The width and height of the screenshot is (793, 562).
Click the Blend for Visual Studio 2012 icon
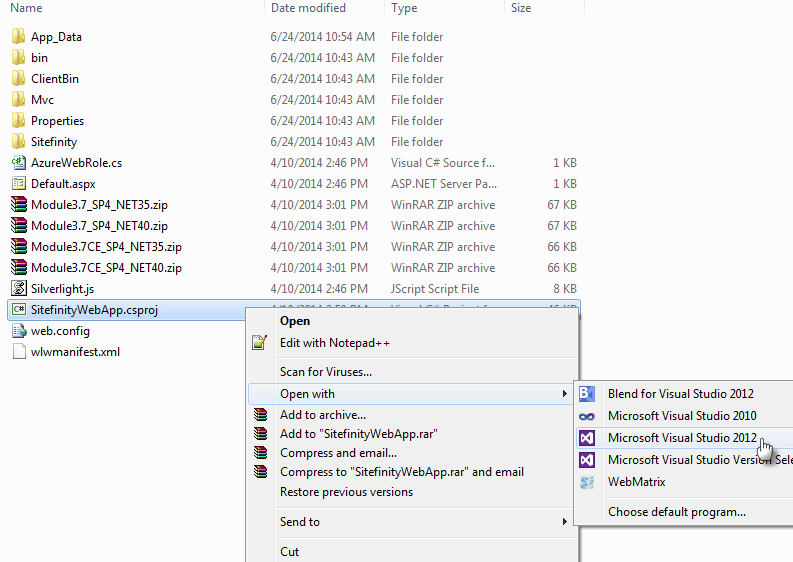587,394
